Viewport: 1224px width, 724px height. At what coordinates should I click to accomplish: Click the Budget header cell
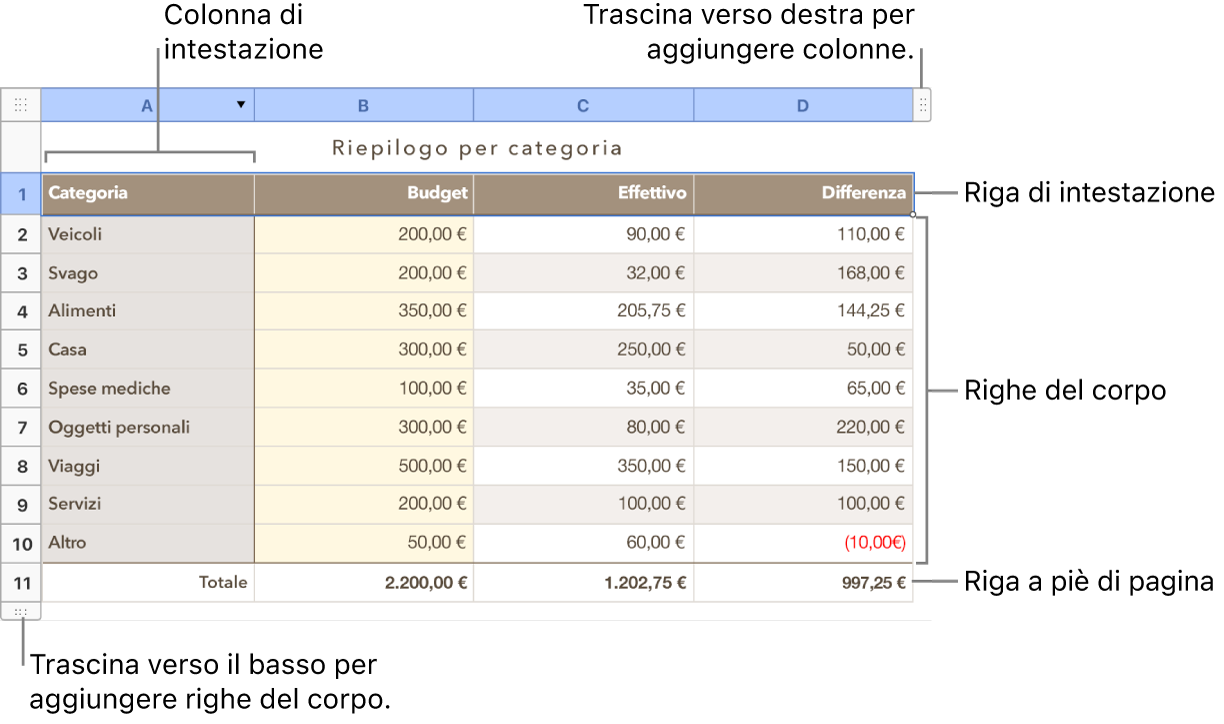click(364, 194)
